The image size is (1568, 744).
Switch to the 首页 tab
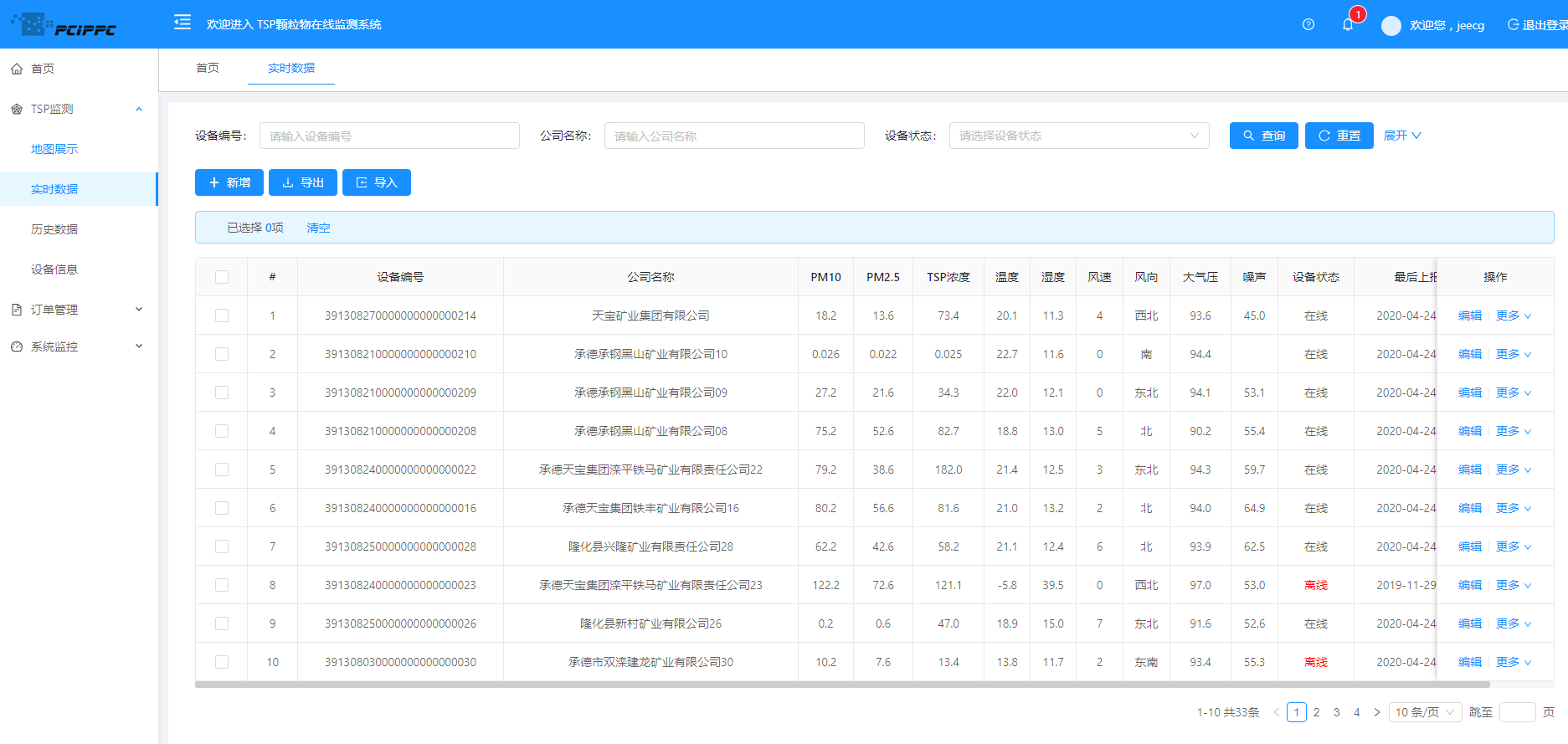click(x=208, y=68)
